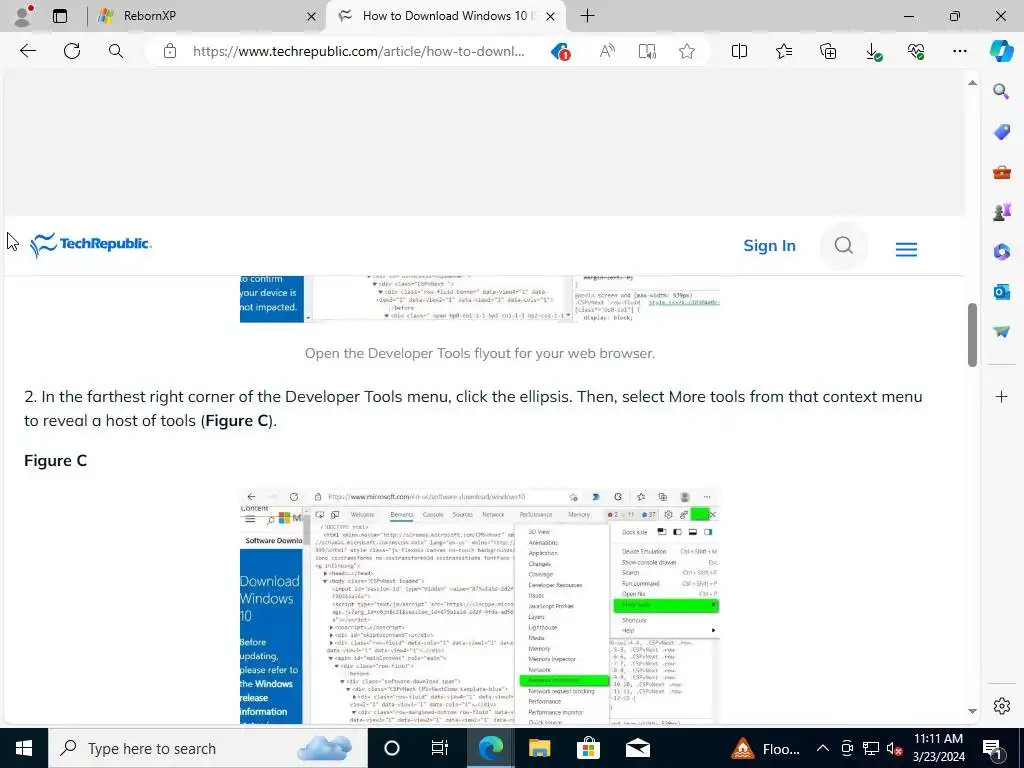This screenshot has width=1024, height=768.
Task: Open Browser essentials heart icon
Action: pos(916,51)
